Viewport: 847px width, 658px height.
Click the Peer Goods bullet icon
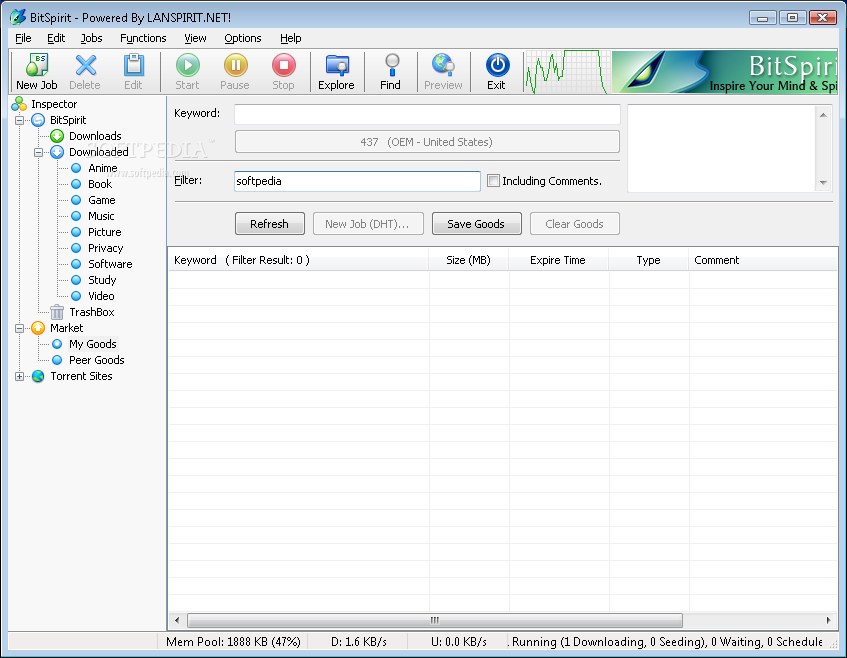coord(57,360)
